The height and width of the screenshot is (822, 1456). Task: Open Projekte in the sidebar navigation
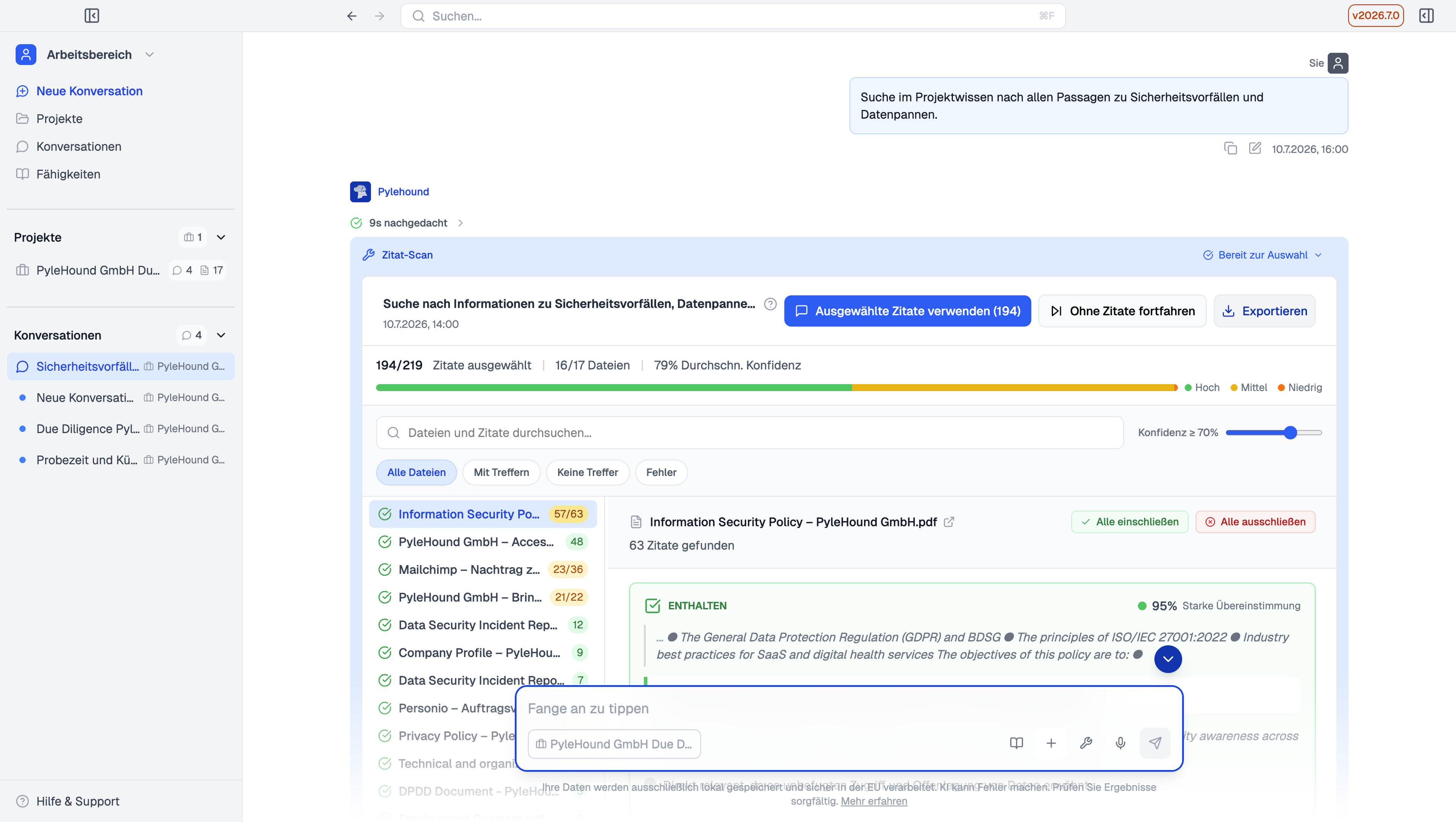pyautogui.click(x=60, y=119)
